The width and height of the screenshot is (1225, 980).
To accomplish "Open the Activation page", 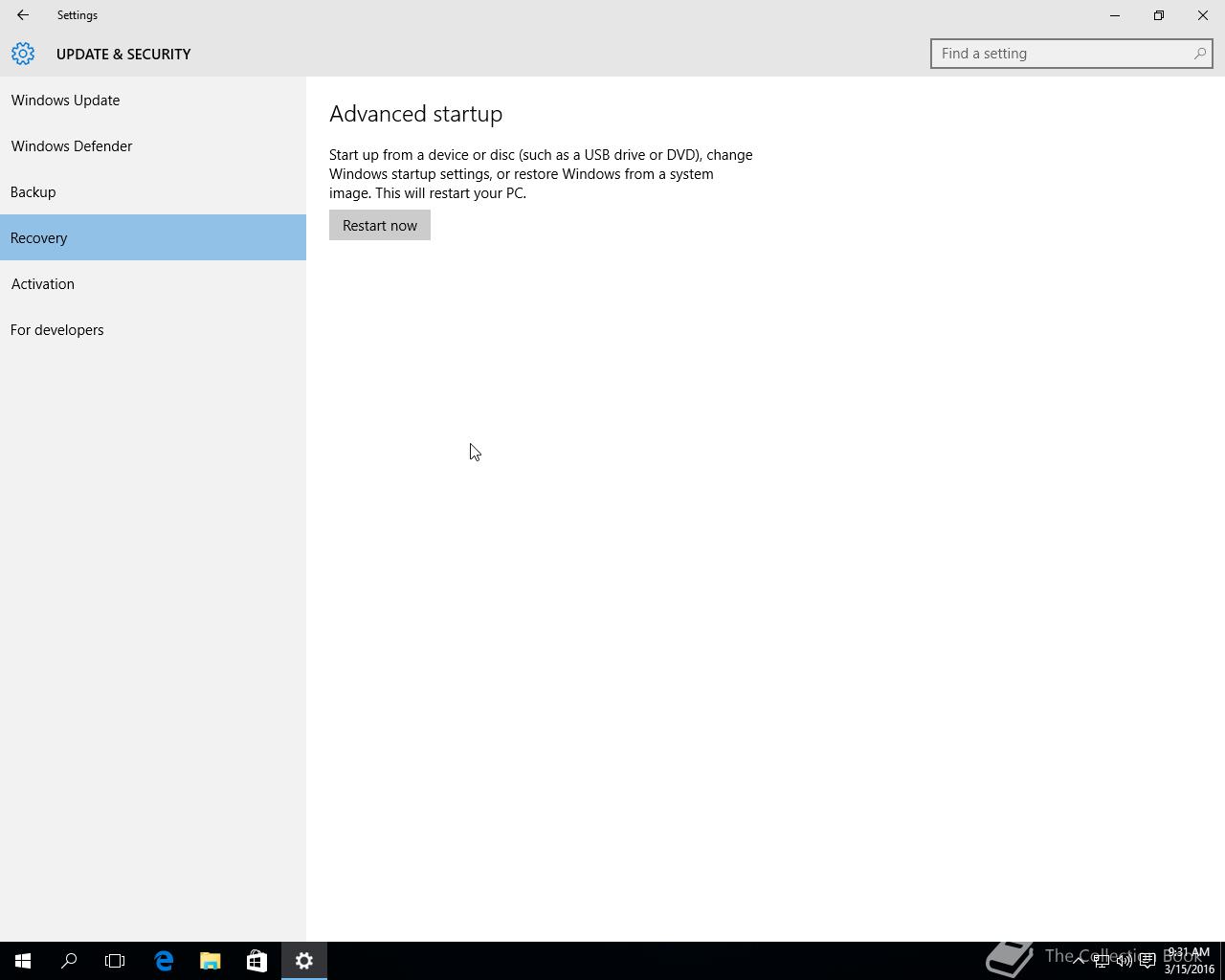I will point(153,283).
